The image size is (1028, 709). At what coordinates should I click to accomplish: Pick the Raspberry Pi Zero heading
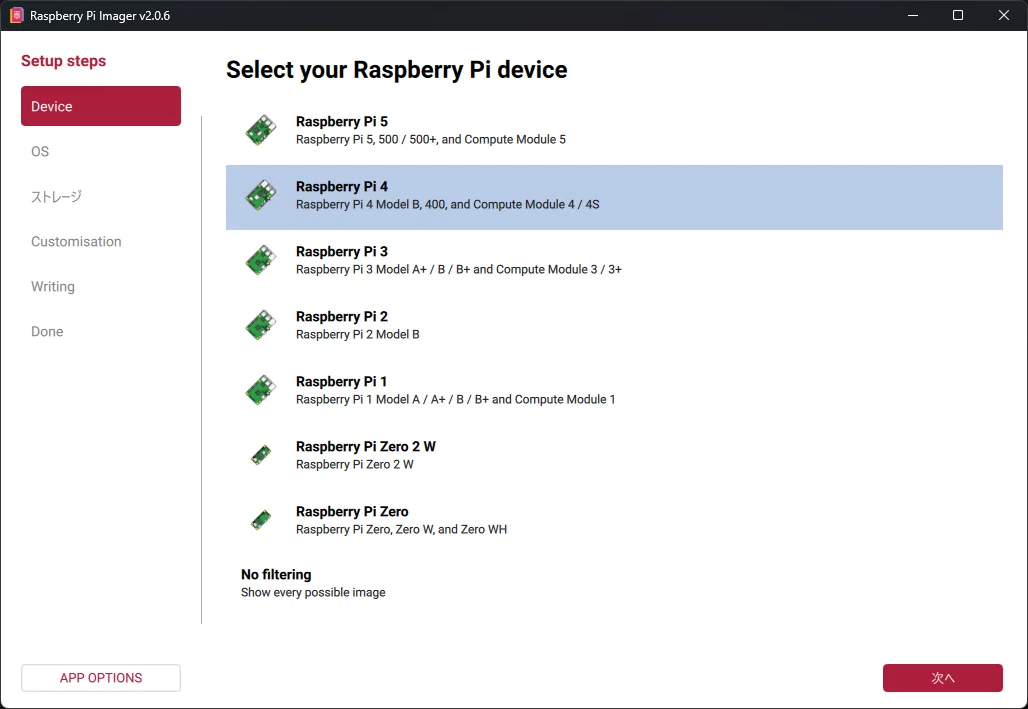point(352,511)
